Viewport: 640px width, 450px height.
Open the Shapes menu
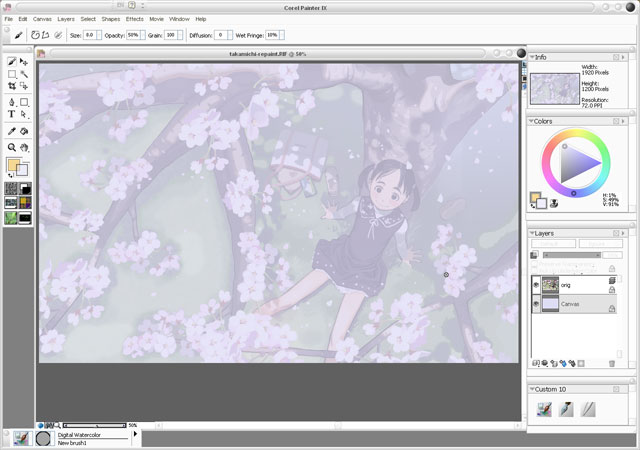(x=111, y=19)
